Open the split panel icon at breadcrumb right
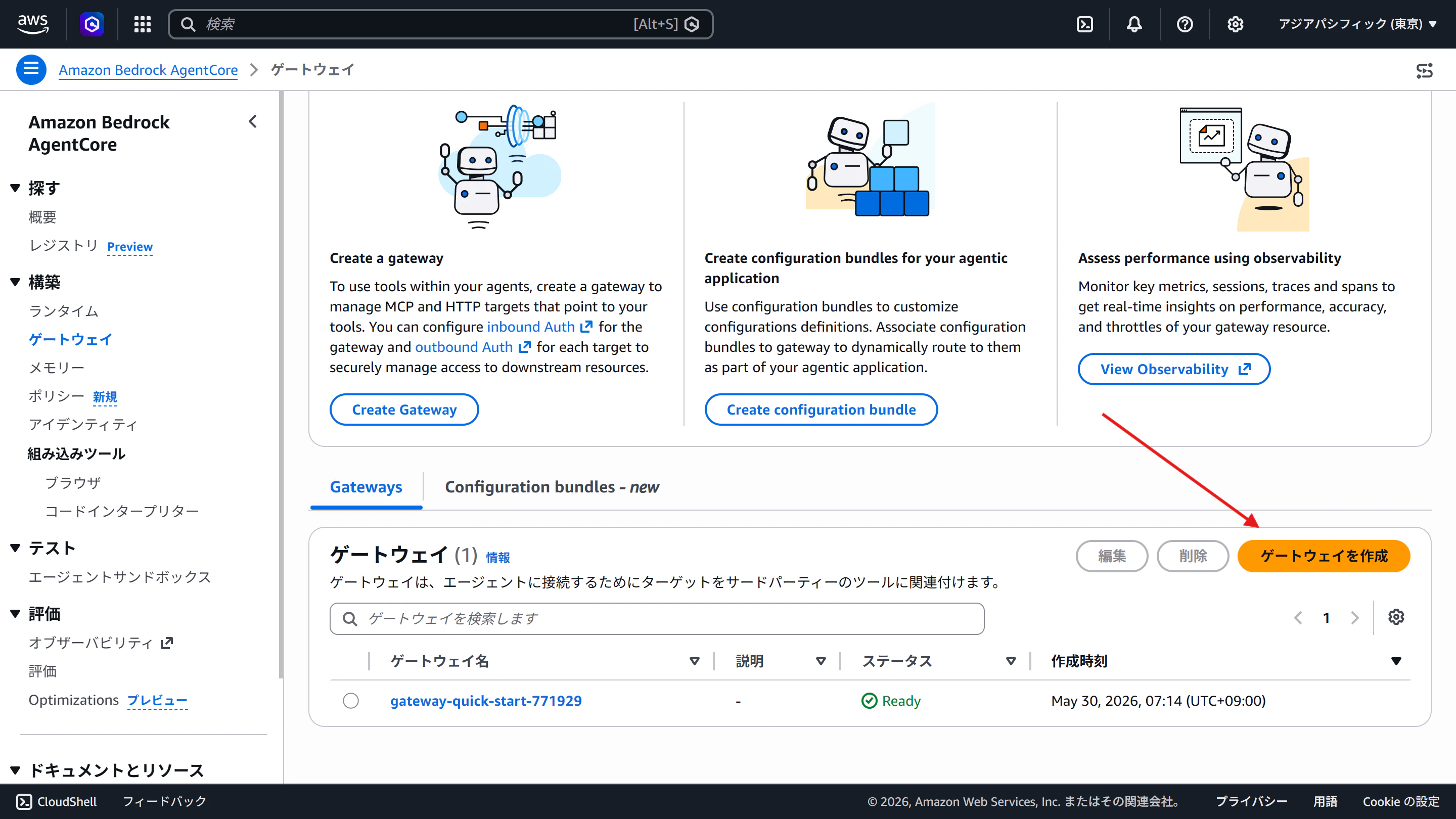 click(x=1424, y=70)
